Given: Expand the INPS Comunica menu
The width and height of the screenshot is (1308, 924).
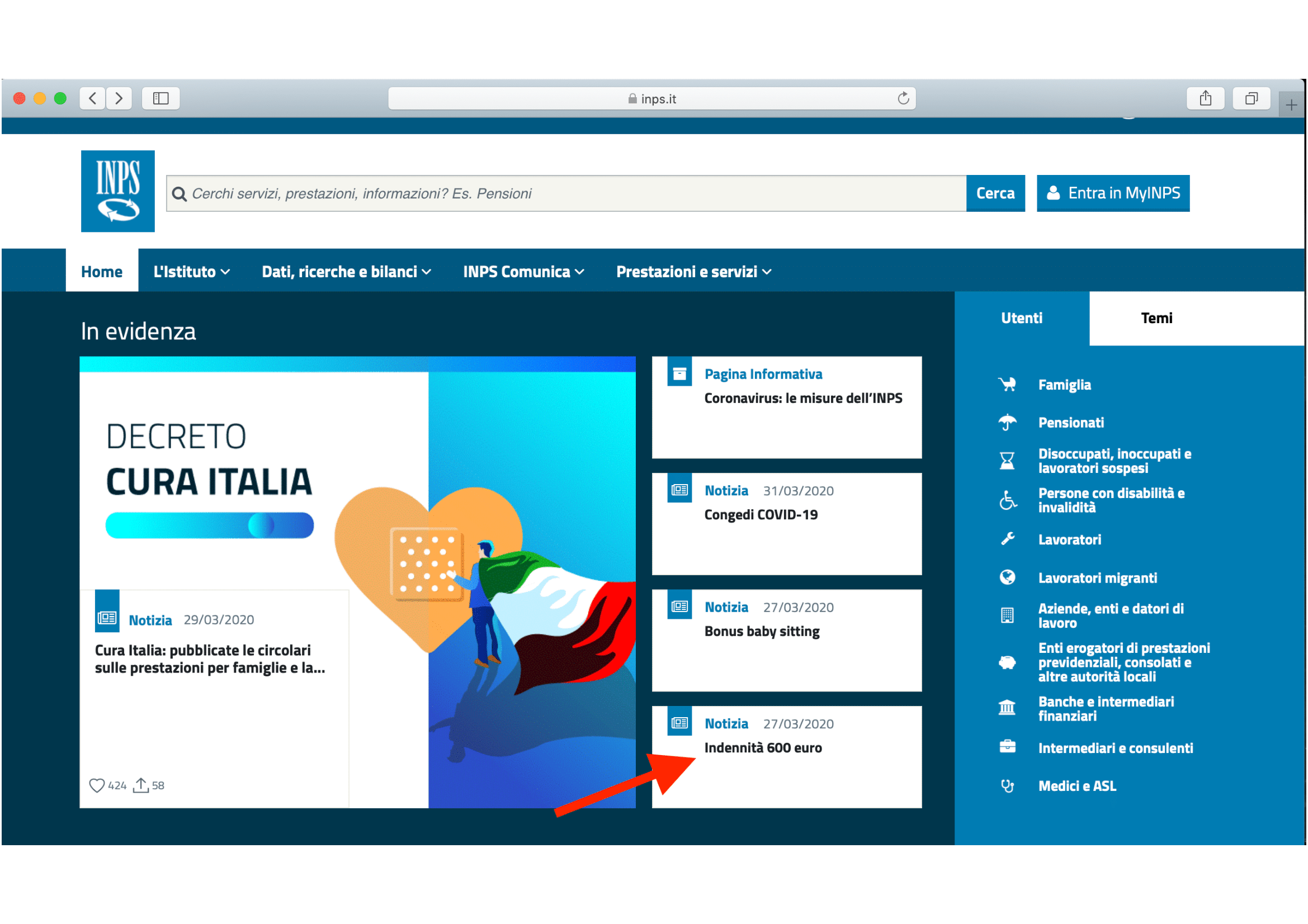Looking at the screenshot, I should [523, 272].
